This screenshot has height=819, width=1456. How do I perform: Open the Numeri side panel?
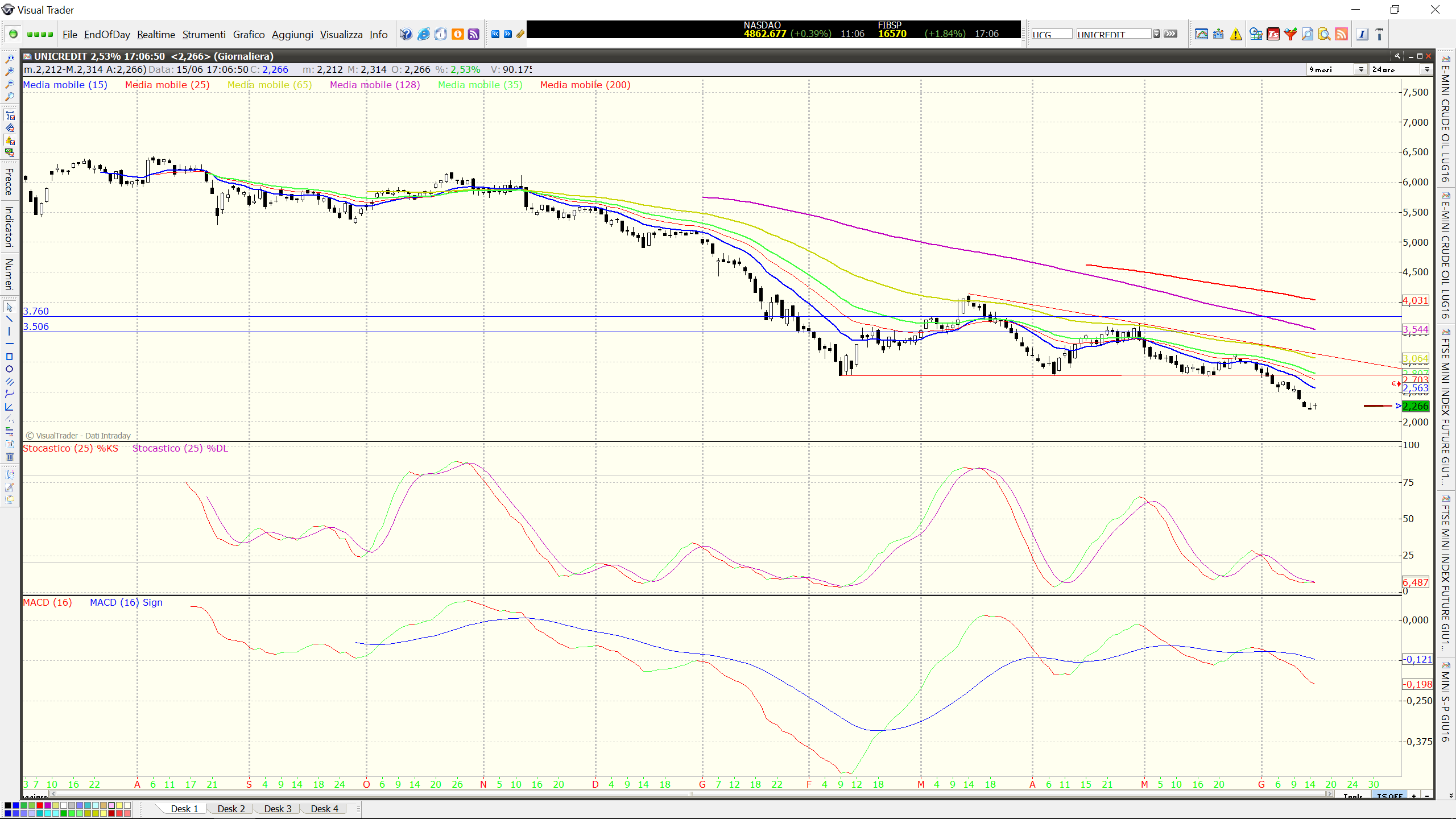9,275
